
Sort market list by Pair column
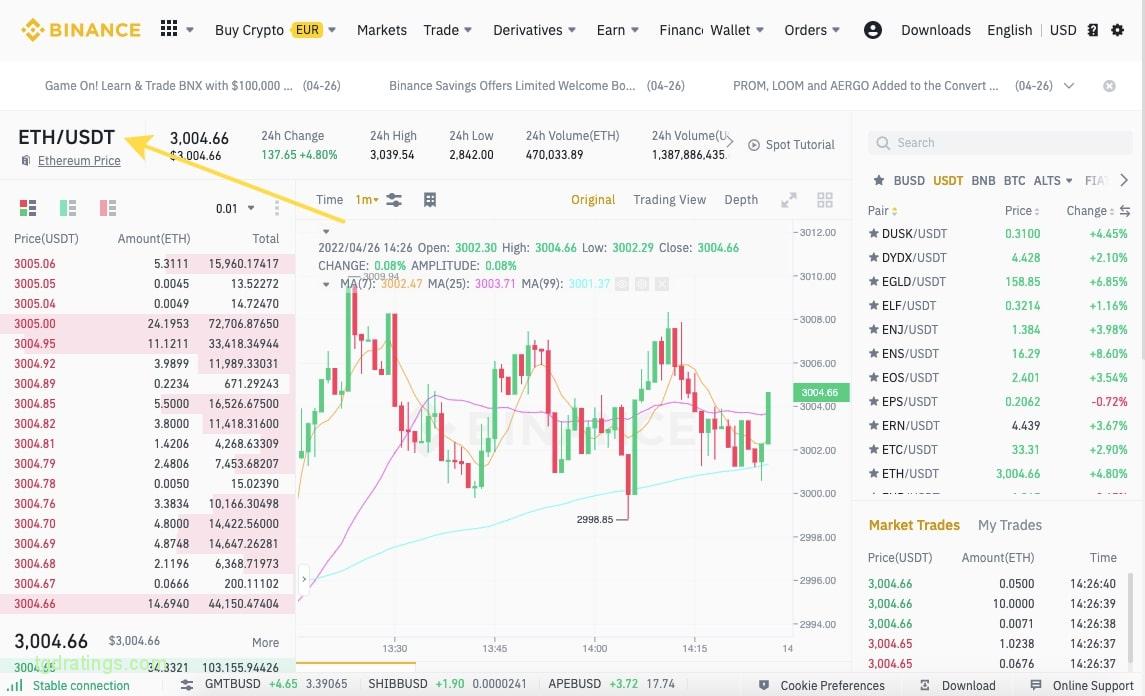[x=882, y=210]
